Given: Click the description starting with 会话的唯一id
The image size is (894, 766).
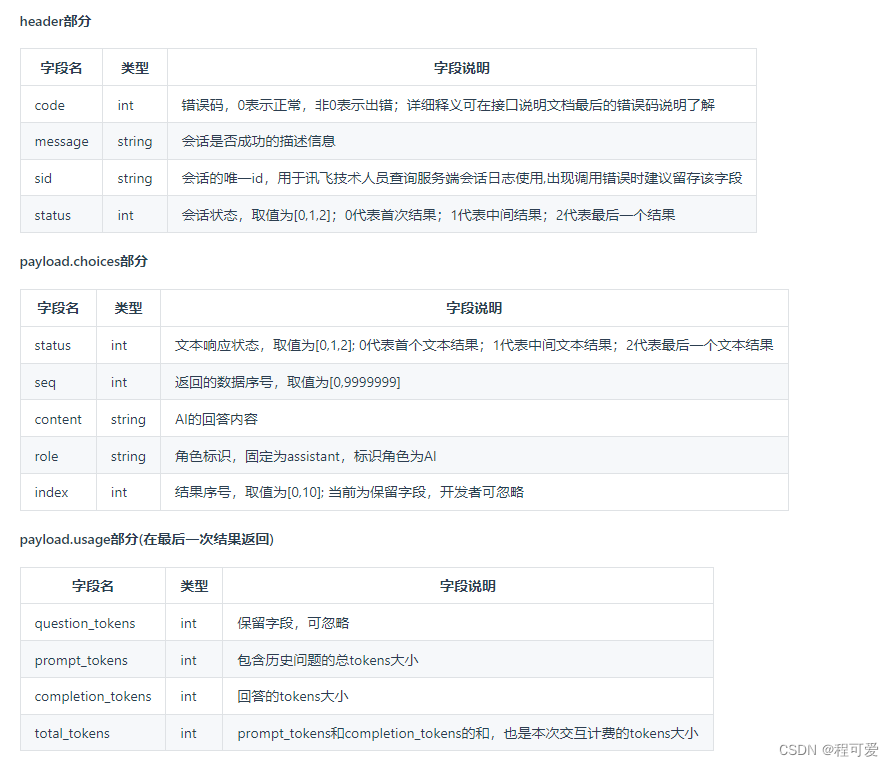Looking at the screenshot, I should tap(462, 179).
